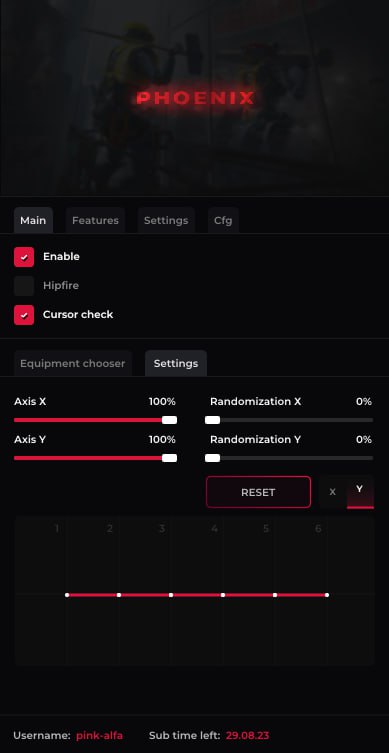Open the Equipment chooser sub-tab
Image resolution: width=389 pixels, height=753 pixels.
(x=73, y=364)
